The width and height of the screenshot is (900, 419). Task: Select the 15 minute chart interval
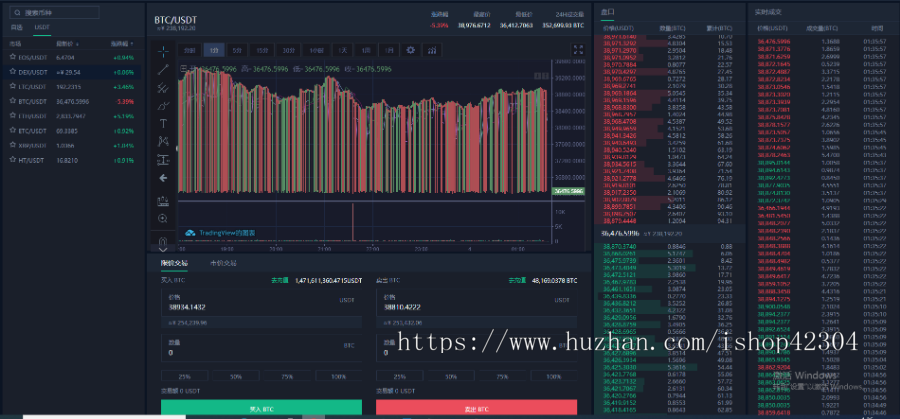(262, 50)
